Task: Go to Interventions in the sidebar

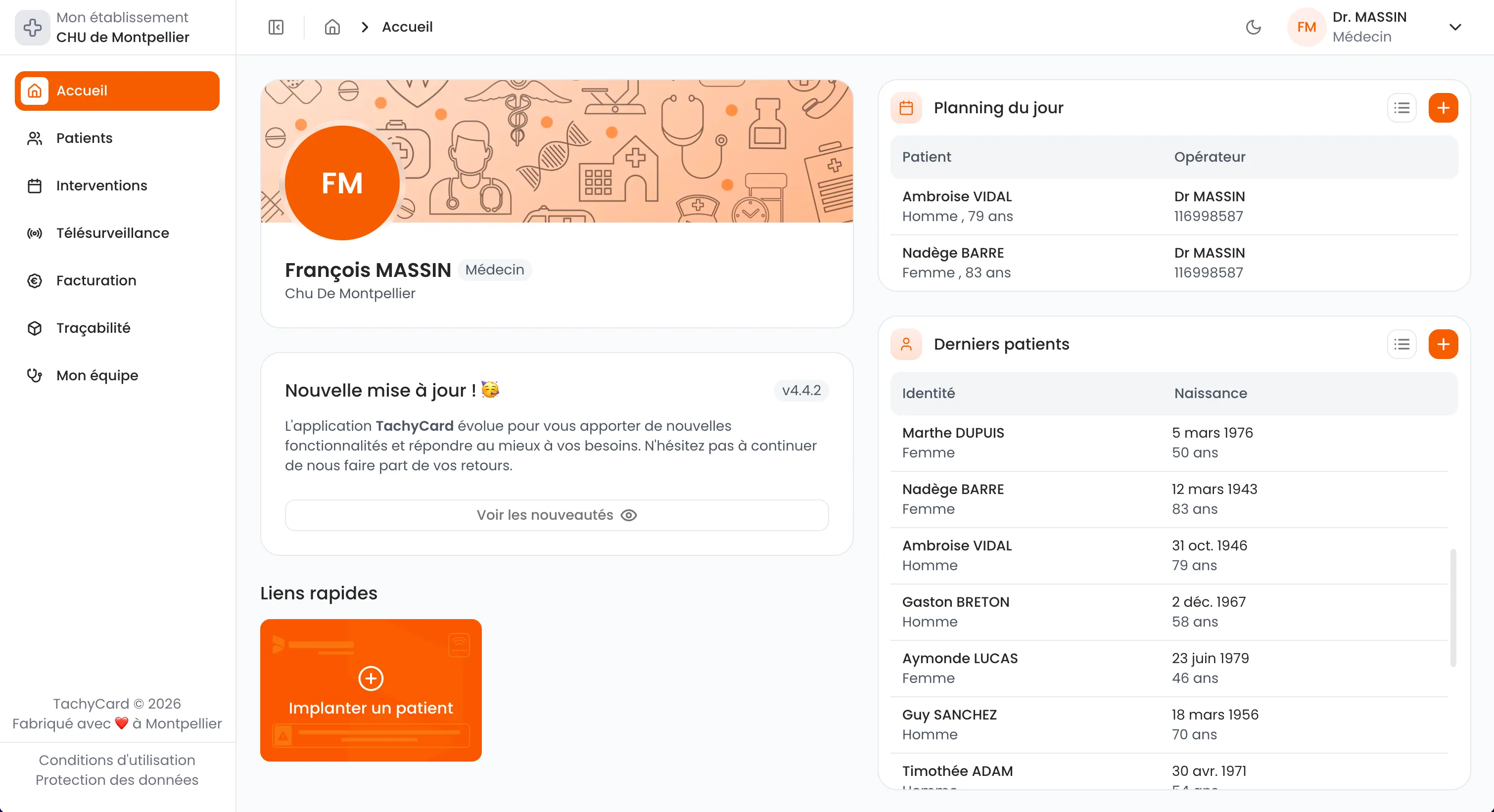Action: [x=117, y=186]
